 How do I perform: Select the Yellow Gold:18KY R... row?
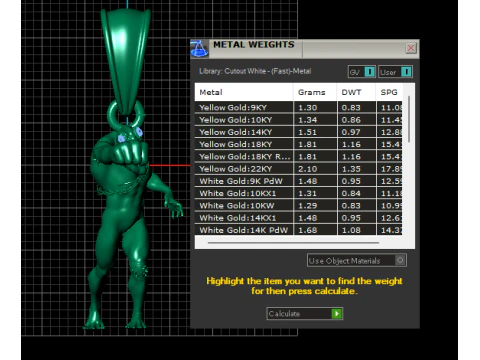[298, 157]
